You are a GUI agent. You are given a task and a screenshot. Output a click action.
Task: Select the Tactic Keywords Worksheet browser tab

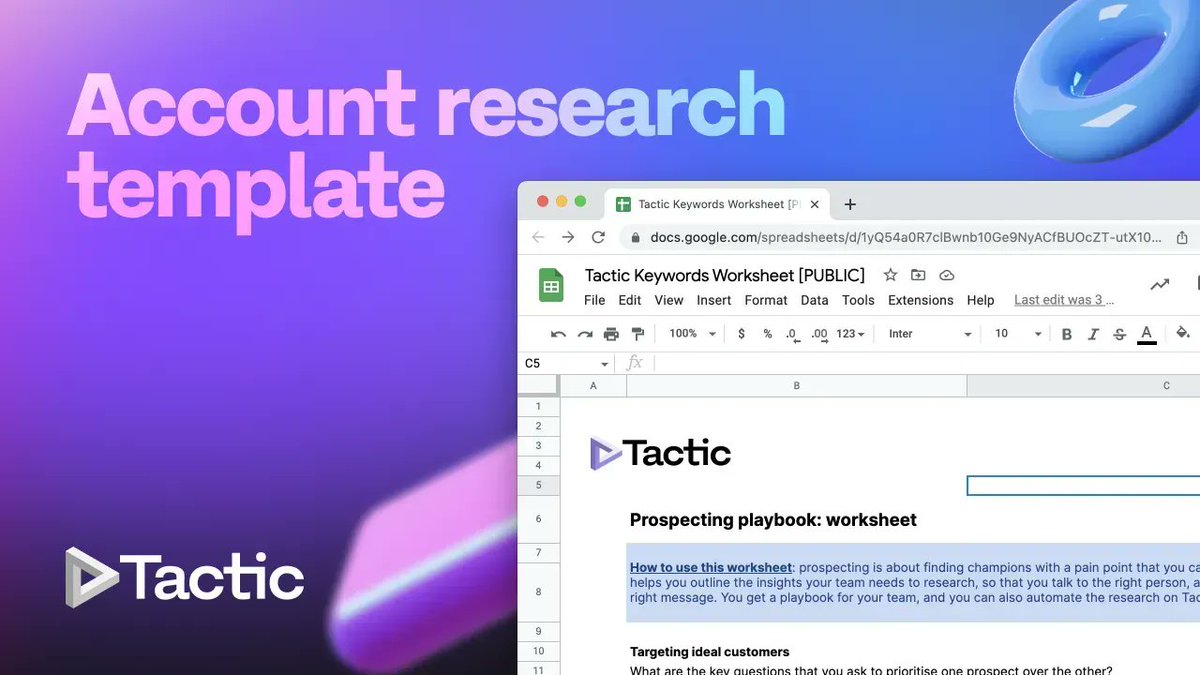717,204
